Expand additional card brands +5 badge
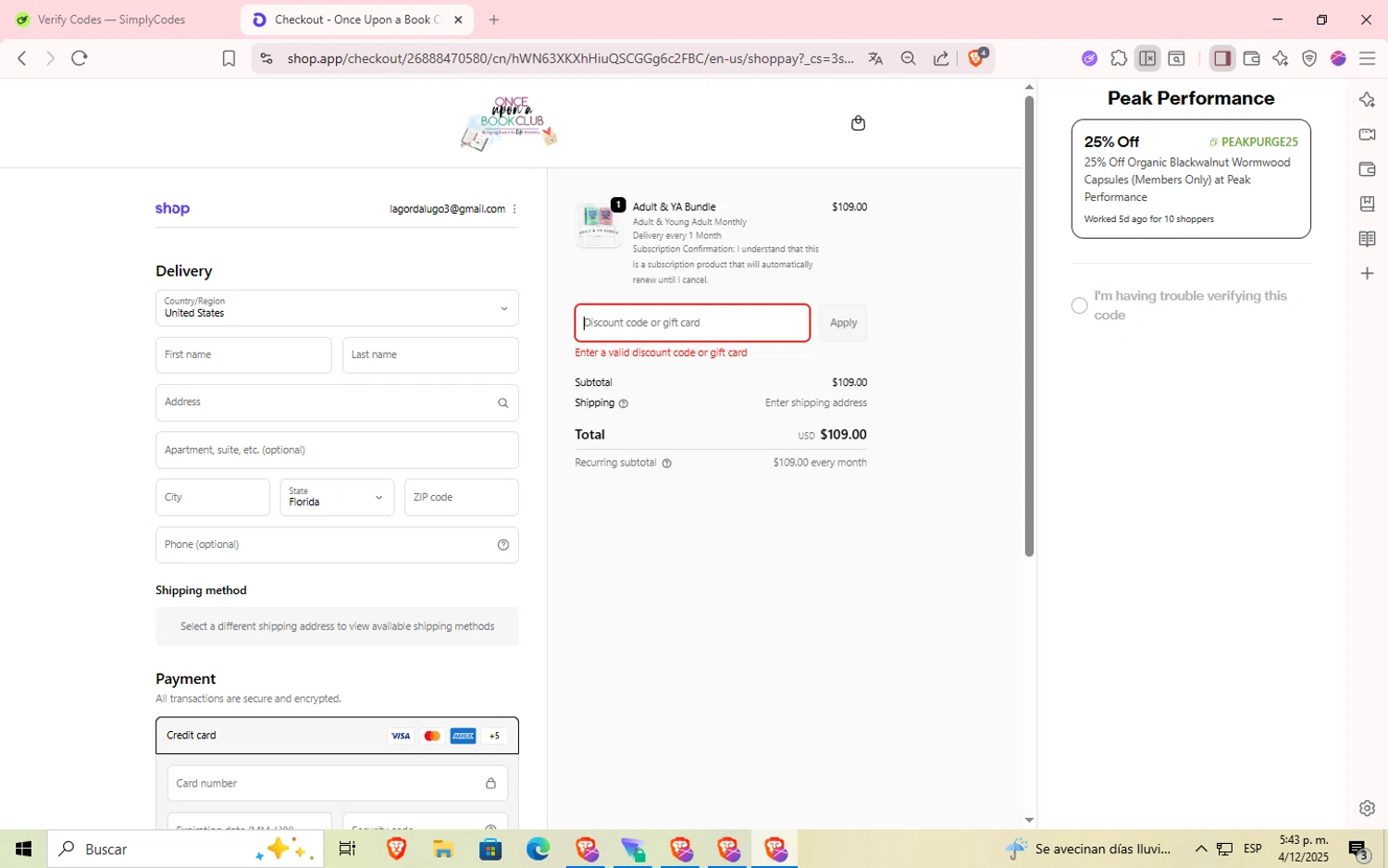This screenshot has width=1388, height=868. click(x=494, y=736)
